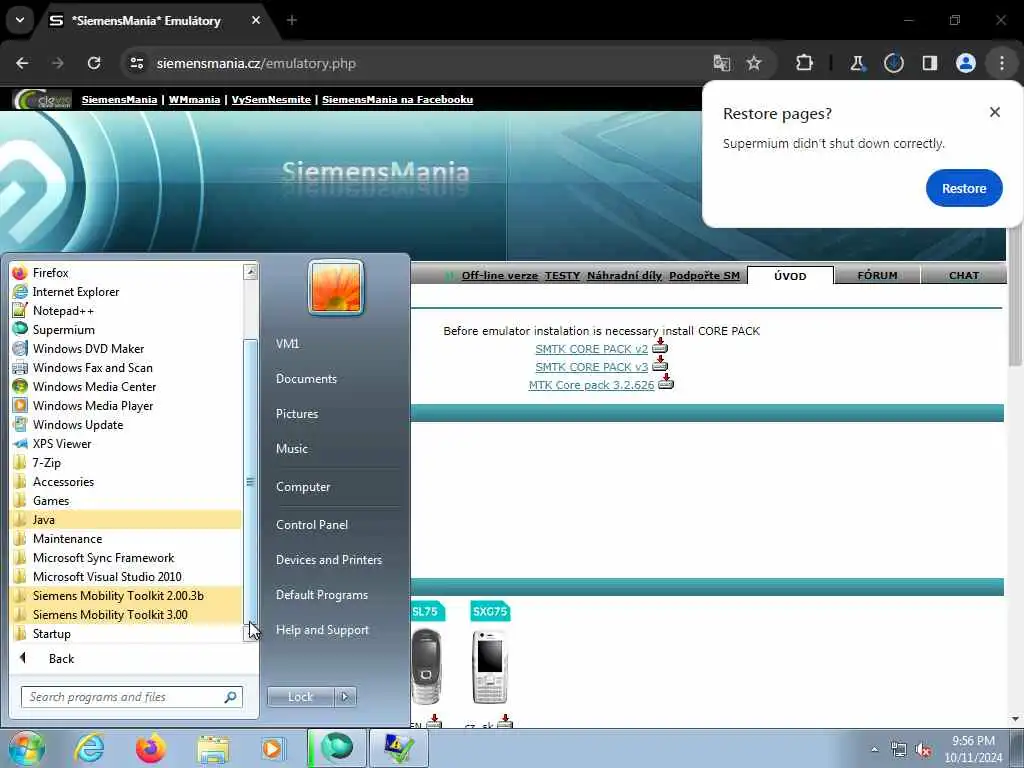Open Help and Support

point(322,630)
